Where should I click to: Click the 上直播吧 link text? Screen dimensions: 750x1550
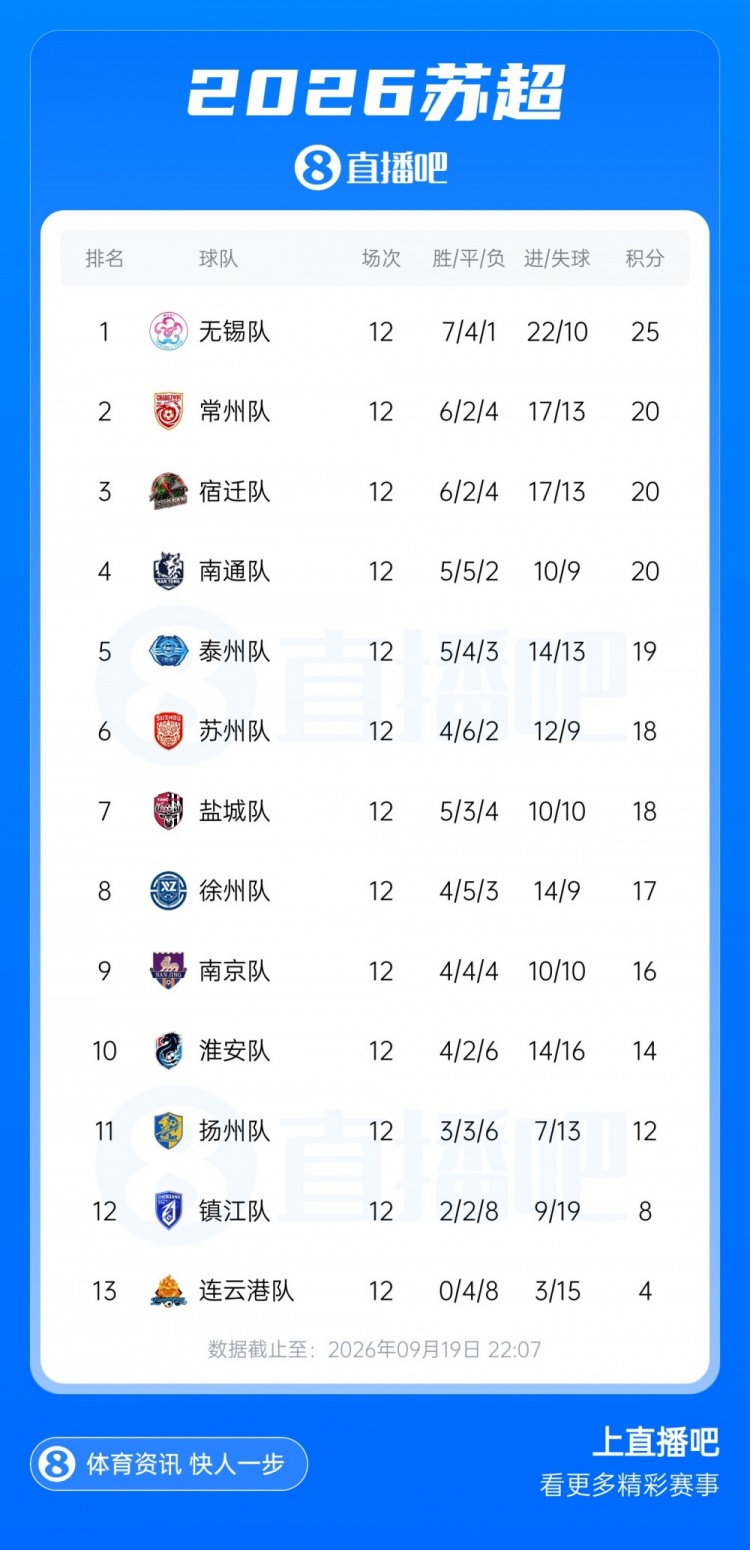[656, 1442]
